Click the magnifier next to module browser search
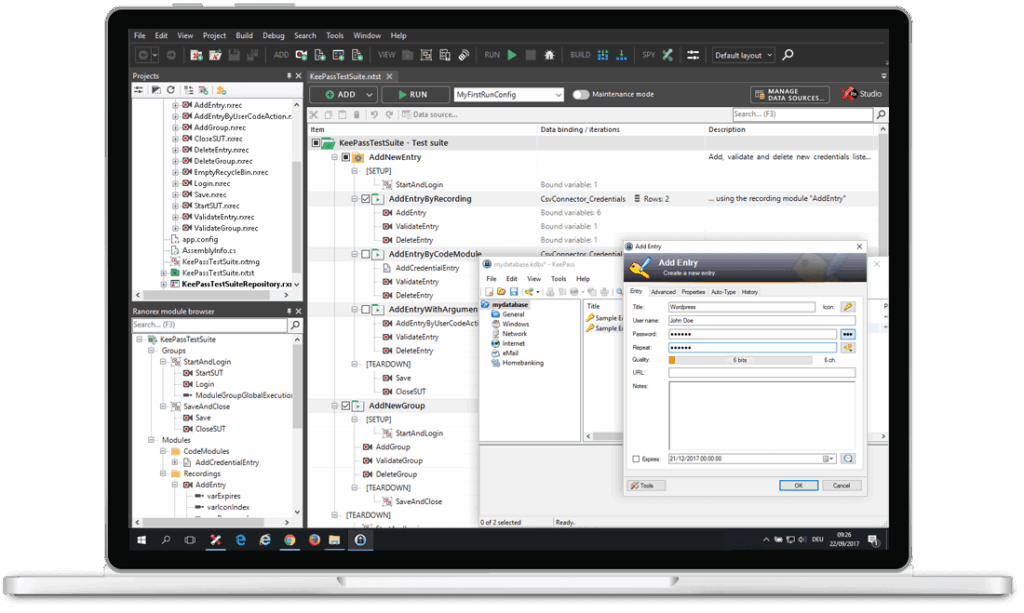This screenshot has height=613, width=1024. [295, 325]
